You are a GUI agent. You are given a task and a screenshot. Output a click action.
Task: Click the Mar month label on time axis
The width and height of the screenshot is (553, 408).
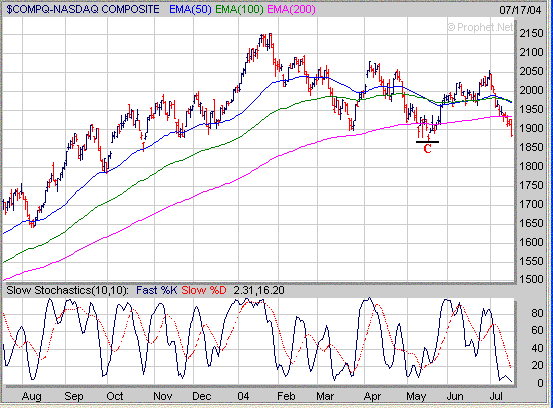pos(325,396)
